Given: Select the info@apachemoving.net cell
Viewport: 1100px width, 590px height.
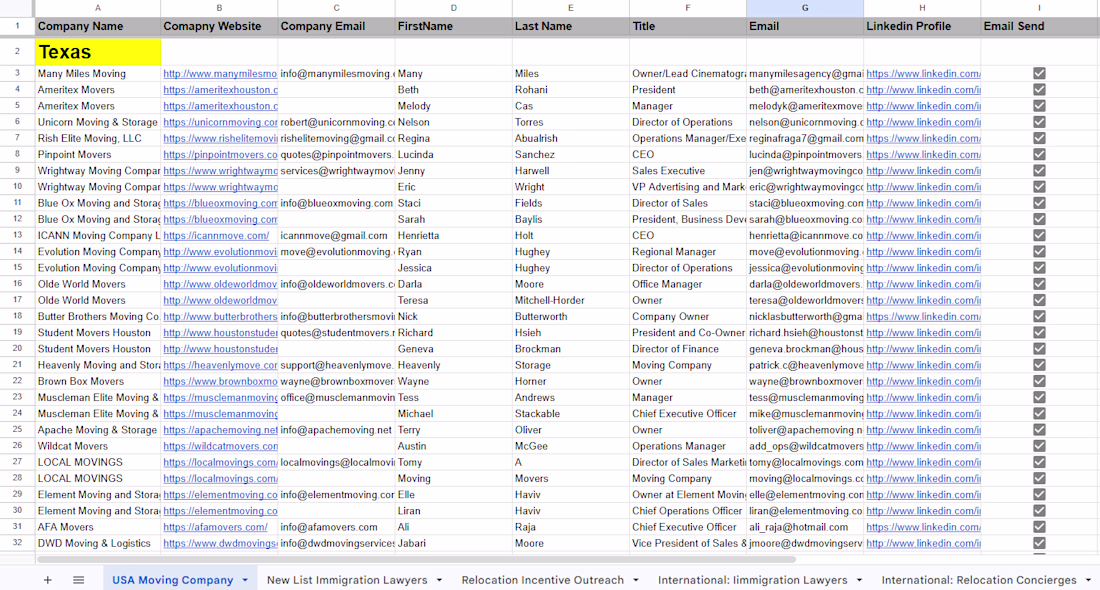Looking at the screenshot, I should point(336,430).
